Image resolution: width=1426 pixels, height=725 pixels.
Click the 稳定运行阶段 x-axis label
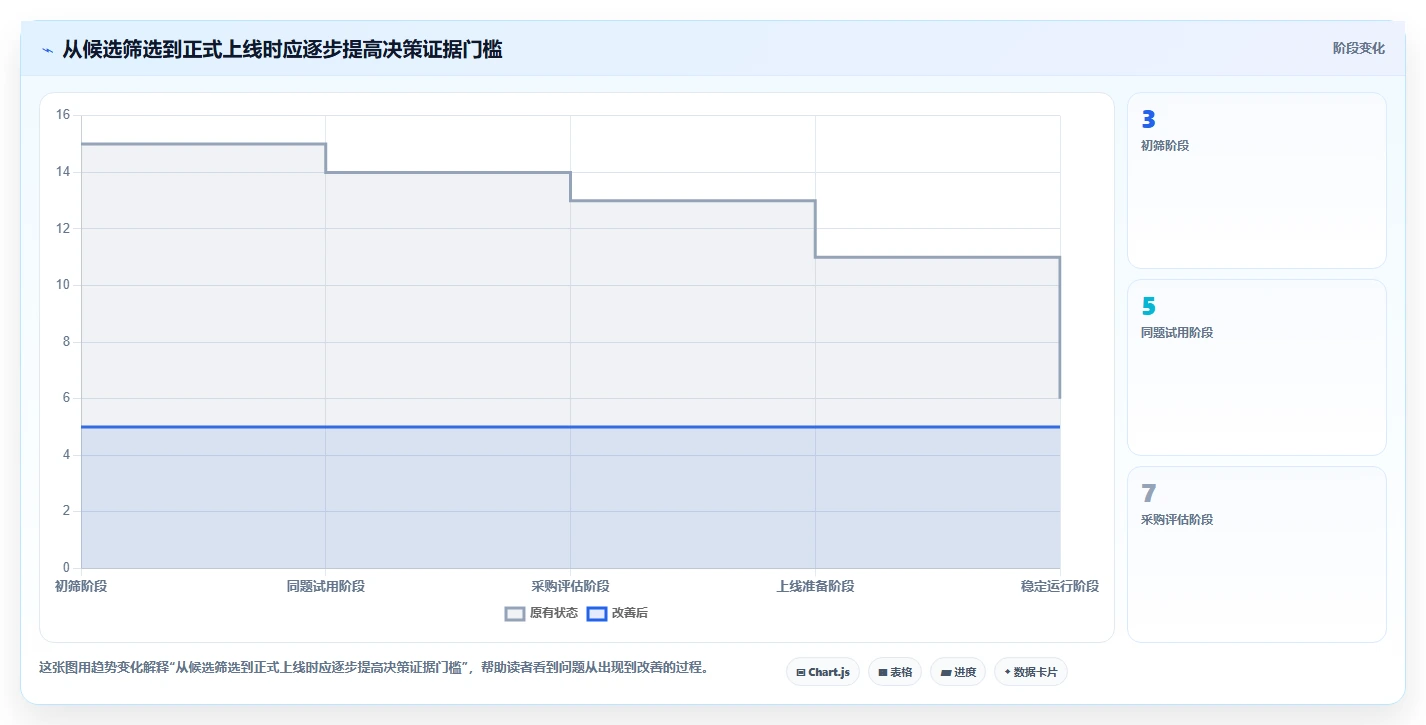point(1060,586)
